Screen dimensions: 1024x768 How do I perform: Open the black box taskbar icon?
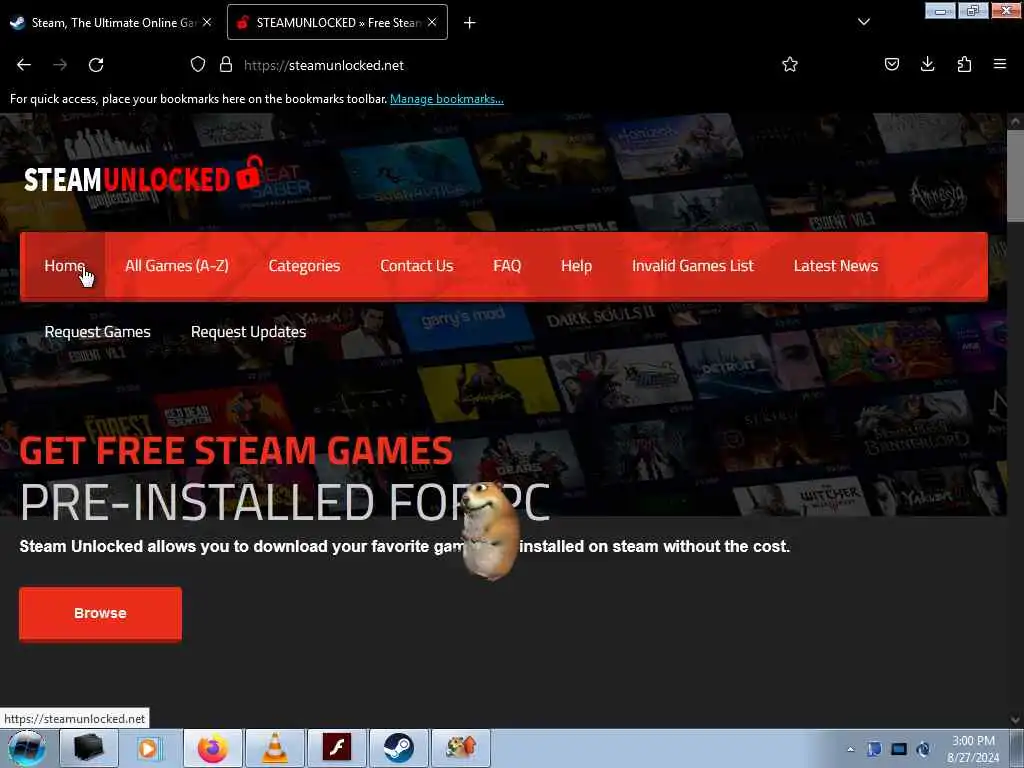click(89, 748)
